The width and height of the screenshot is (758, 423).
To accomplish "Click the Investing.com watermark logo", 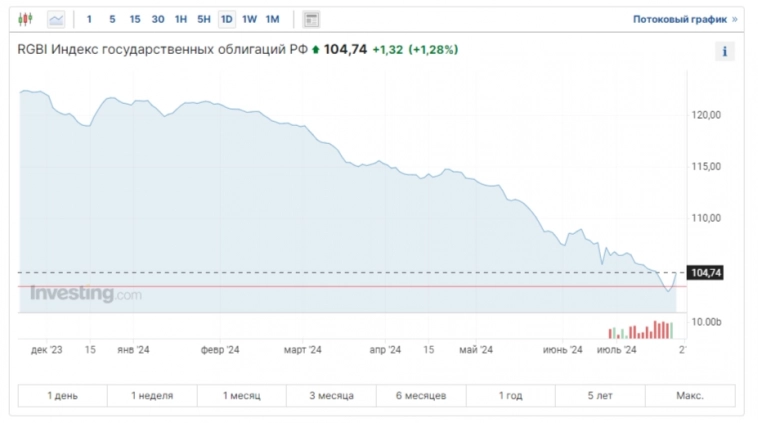I will tap(85, 294).
